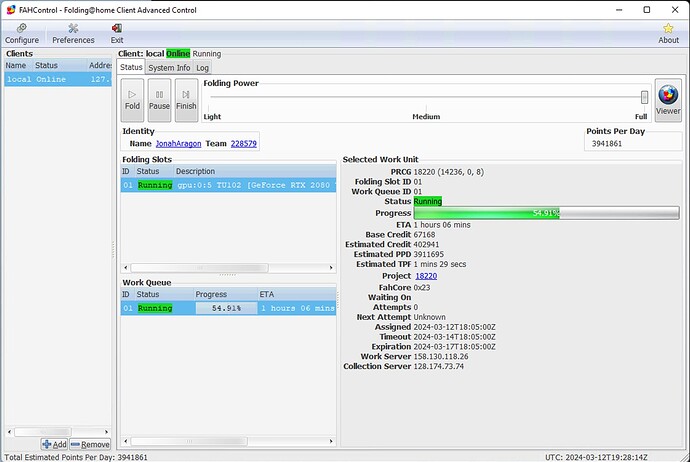Click the FAHControl app icon in title bar

[x=11, y=10]
